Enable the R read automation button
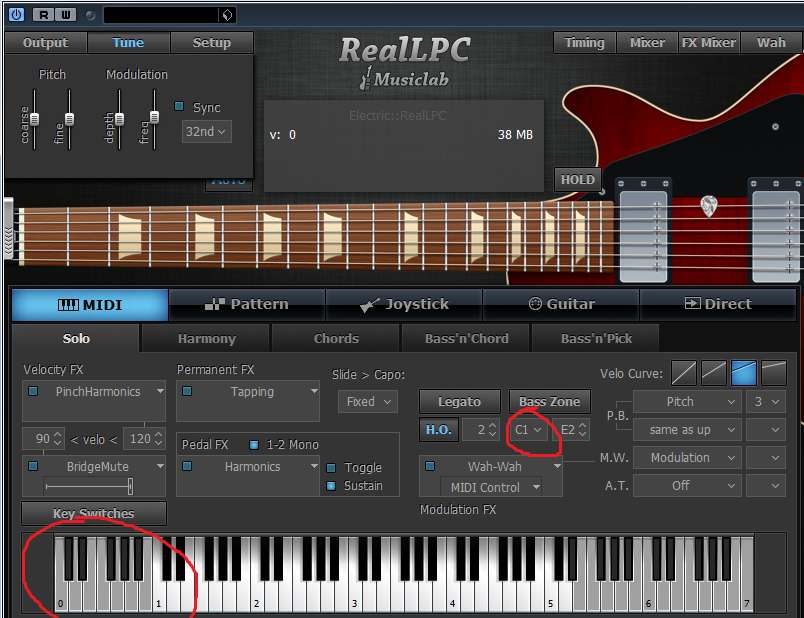Viewport: 804px width, 618px height. pyautogui.click(x=43, y=15)
